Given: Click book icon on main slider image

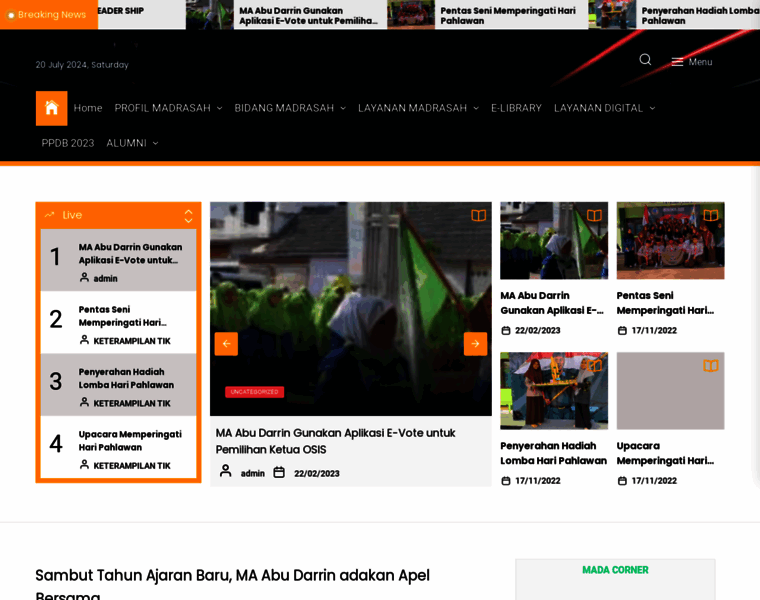Looking at the screenshot, I should click(x=479, y=216).
